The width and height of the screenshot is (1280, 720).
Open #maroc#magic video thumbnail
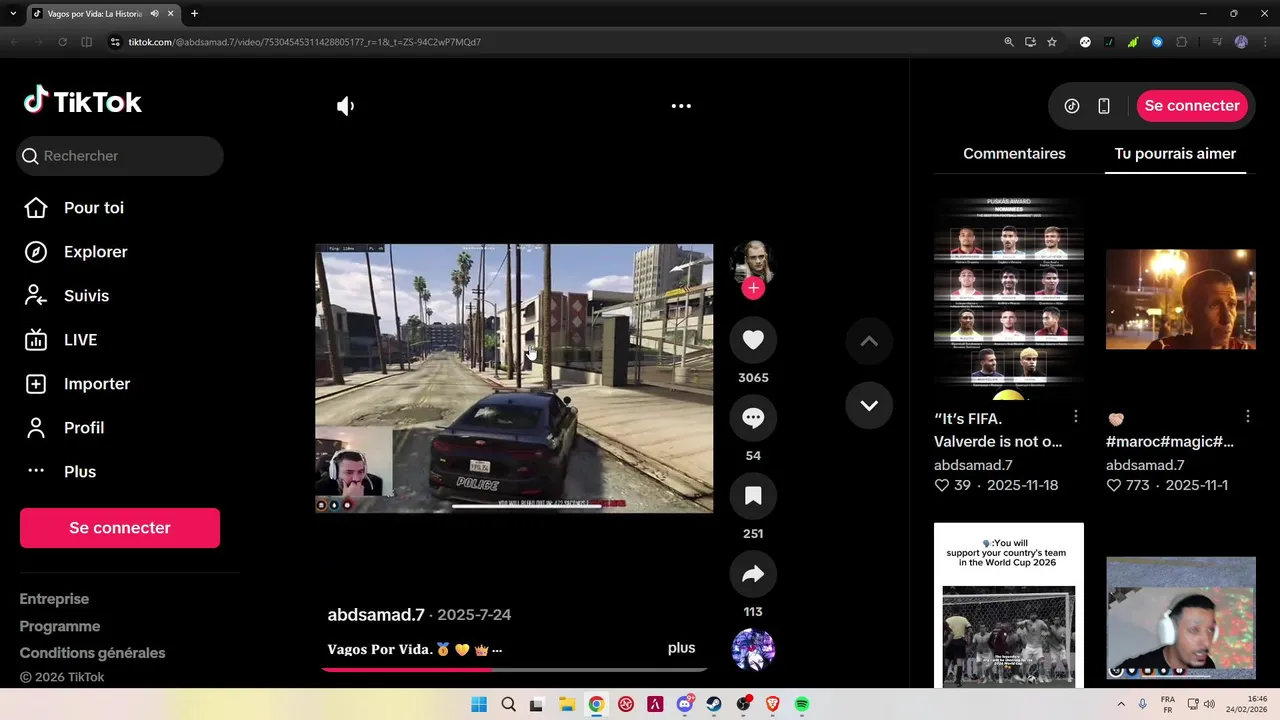tap(1181, 299)
